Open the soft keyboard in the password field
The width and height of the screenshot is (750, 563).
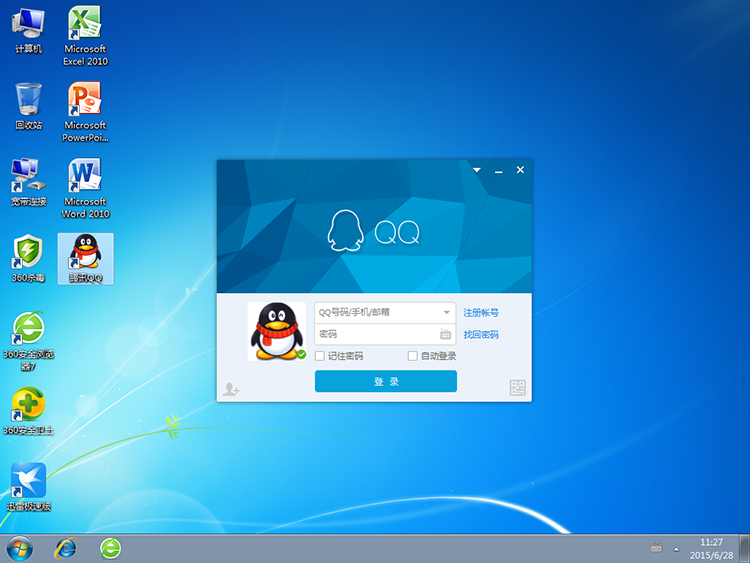coord(445,334)
